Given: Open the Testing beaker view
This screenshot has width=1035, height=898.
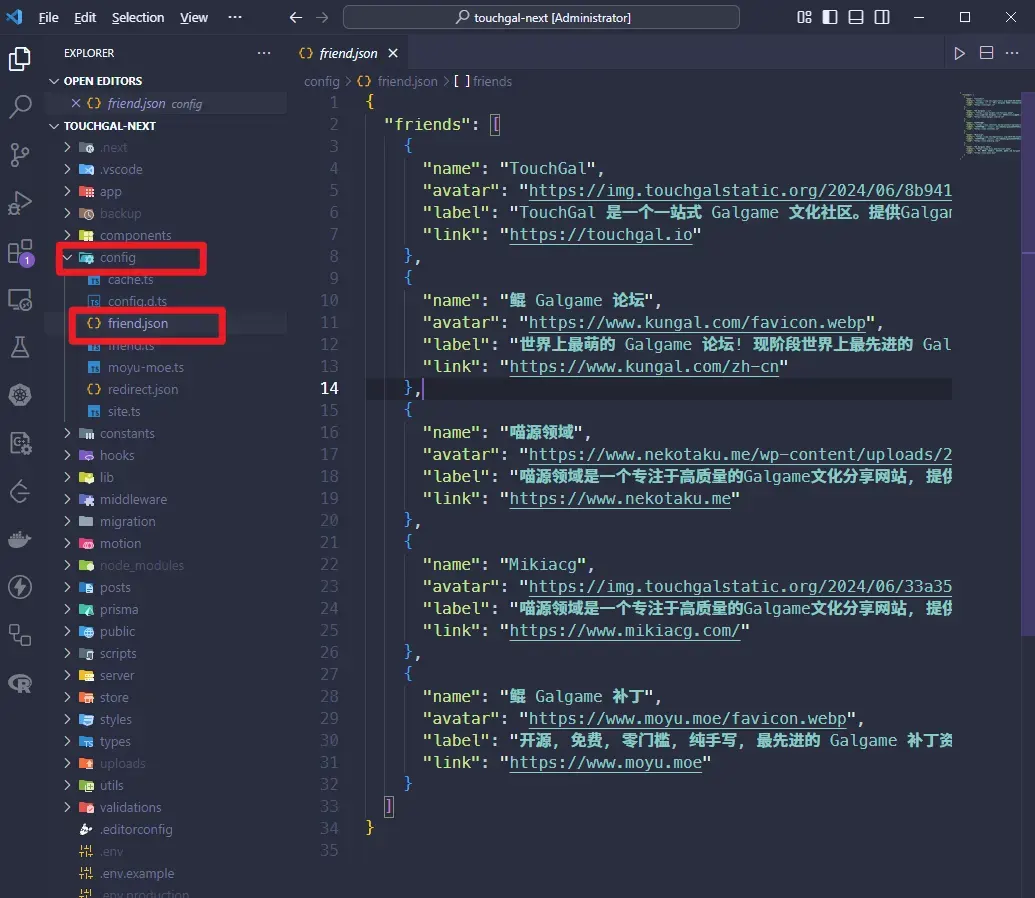Looking at the screenshot, I should [x=20, y=347].
